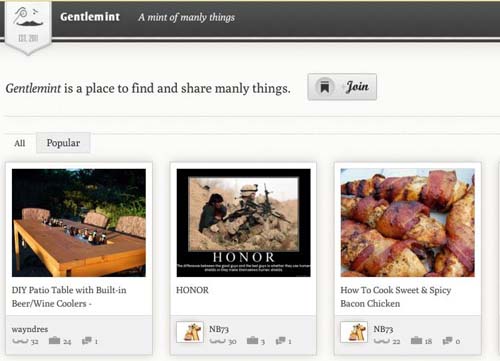Switch to the Popular tab
This screenshot has width=500, height=361.
[63, 143]
